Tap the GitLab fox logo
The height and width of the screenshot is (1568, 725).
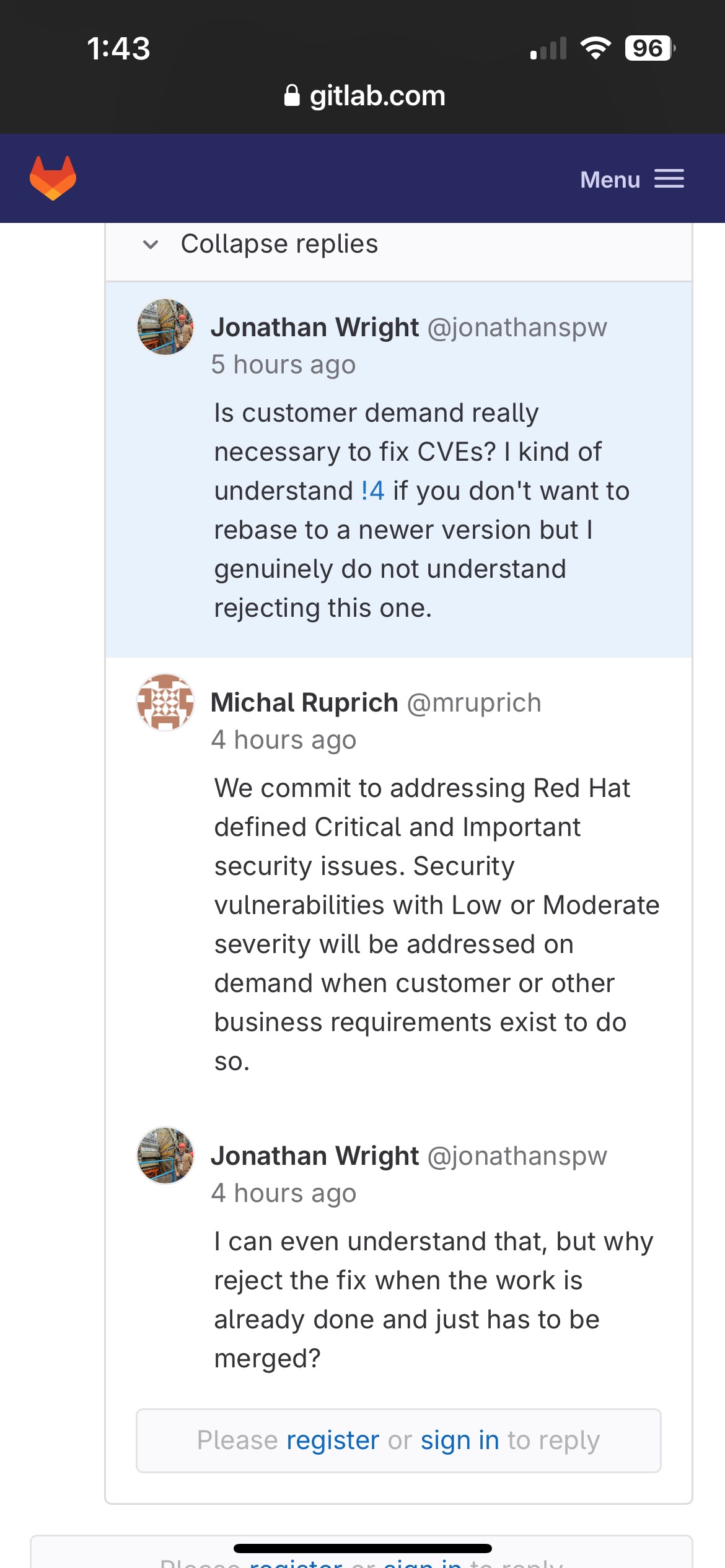(53, 178)
